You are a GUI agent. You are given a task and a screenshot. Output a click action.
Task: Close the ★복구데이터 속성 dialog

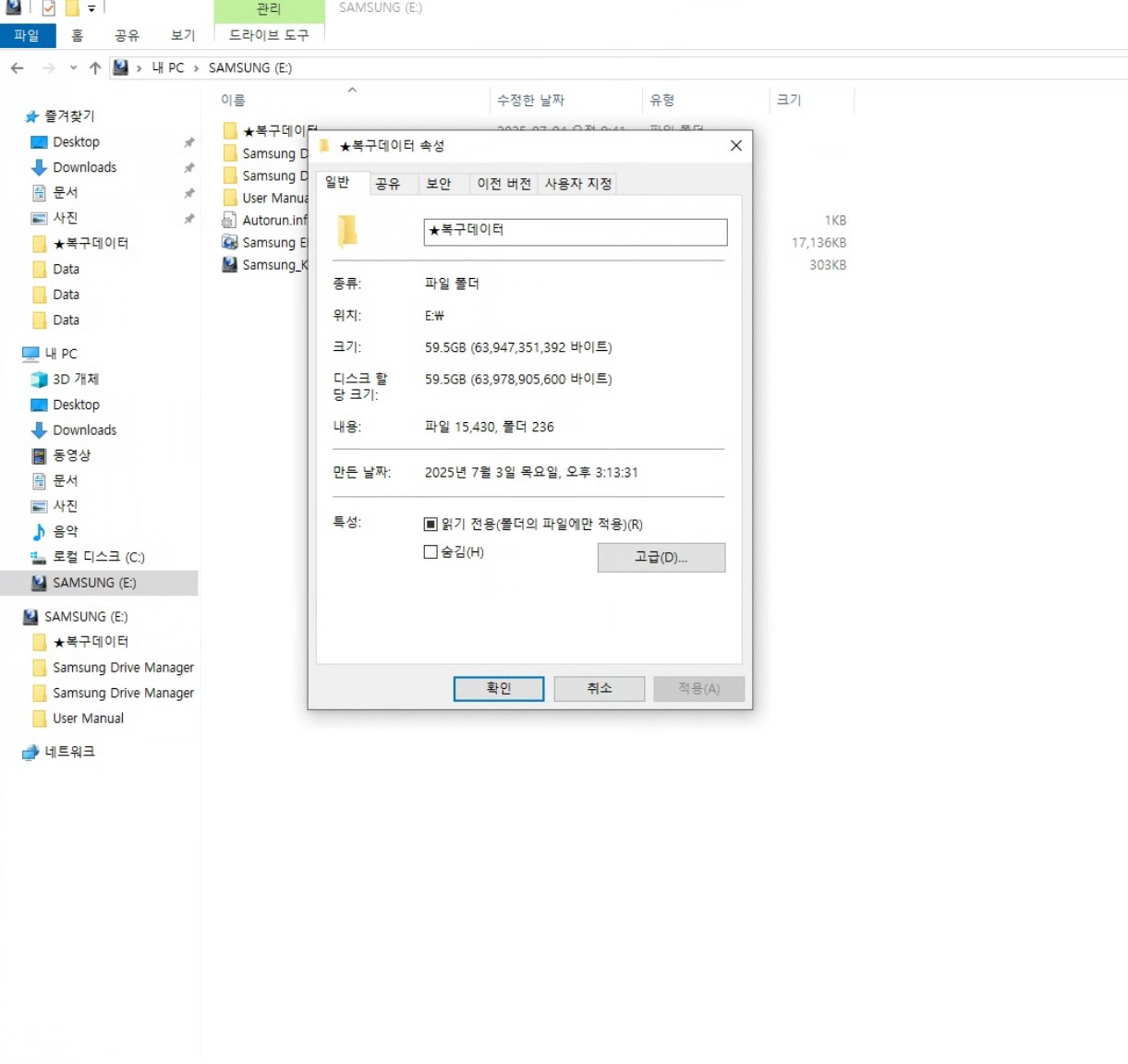(736, 146)
